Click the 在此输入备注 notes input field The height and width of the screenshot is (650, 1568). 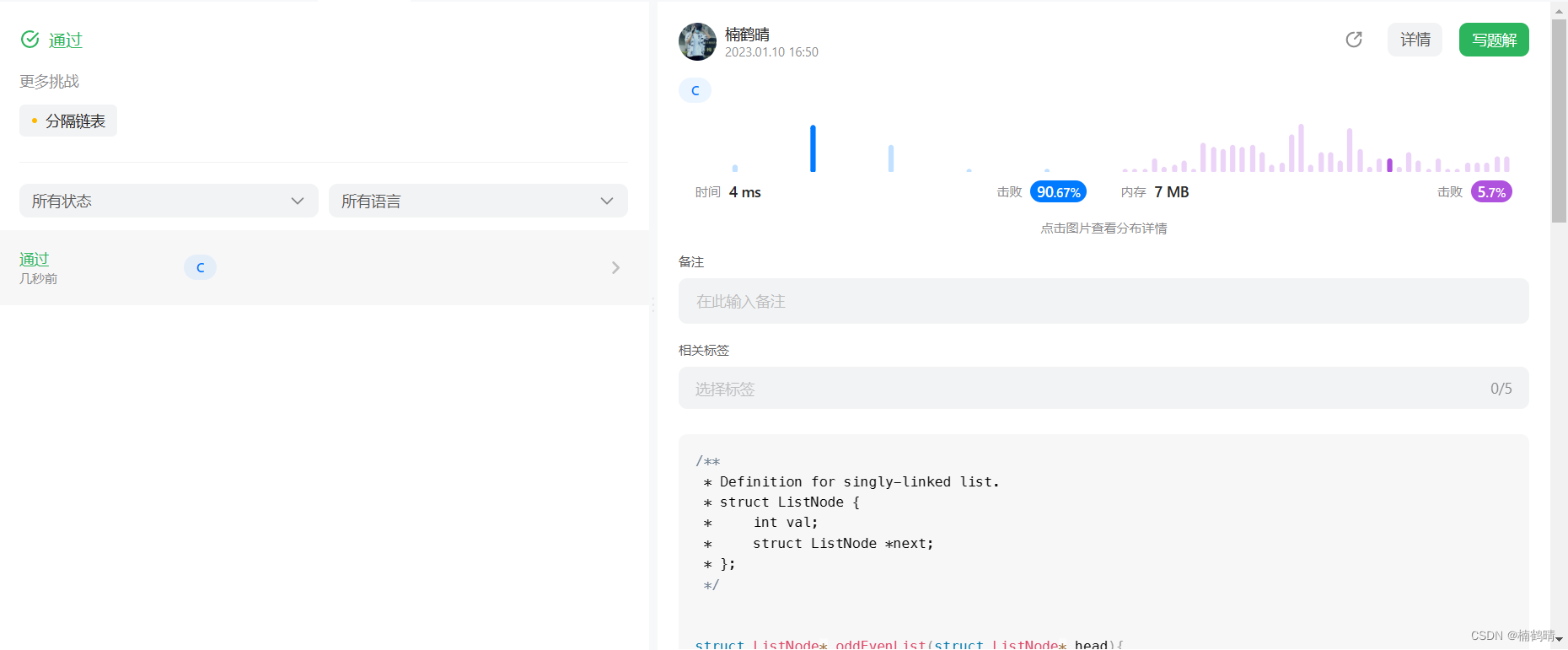(x=1104, y=301)
